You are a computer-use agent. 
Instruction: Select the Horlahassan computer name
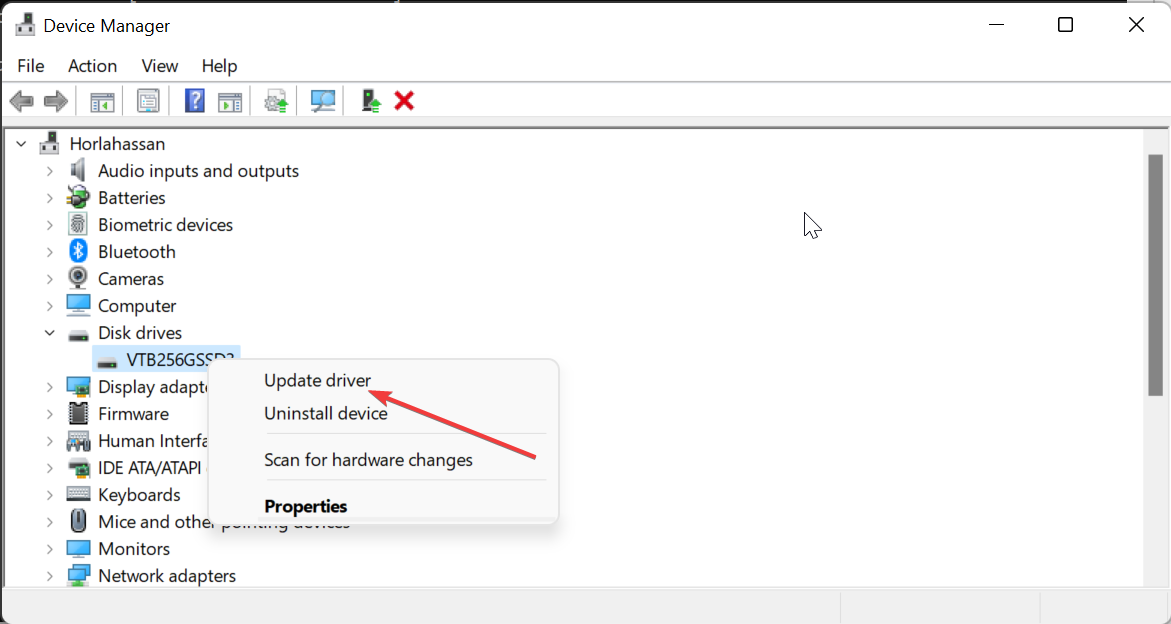click(x=117, y=143)
